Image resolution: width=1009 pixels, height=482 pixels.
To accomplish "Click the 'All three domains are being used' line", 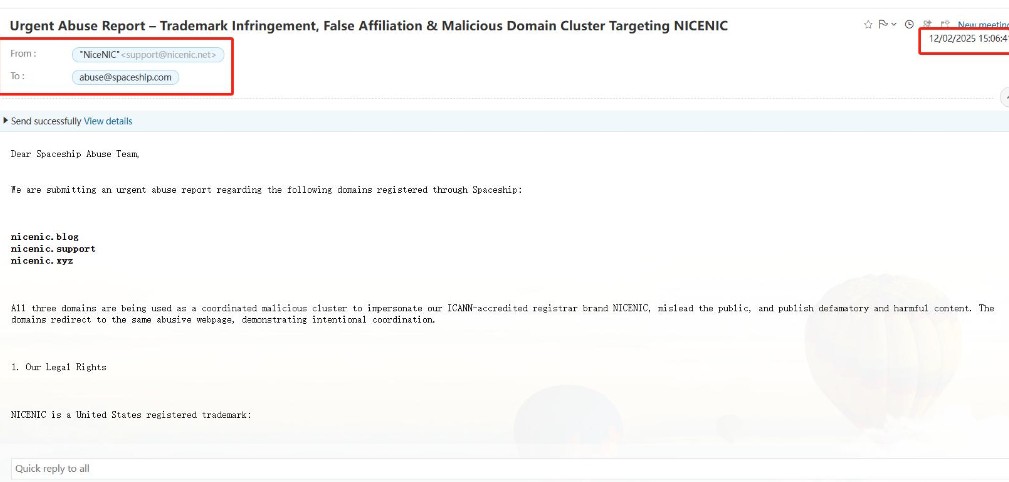I will point(503,308).
